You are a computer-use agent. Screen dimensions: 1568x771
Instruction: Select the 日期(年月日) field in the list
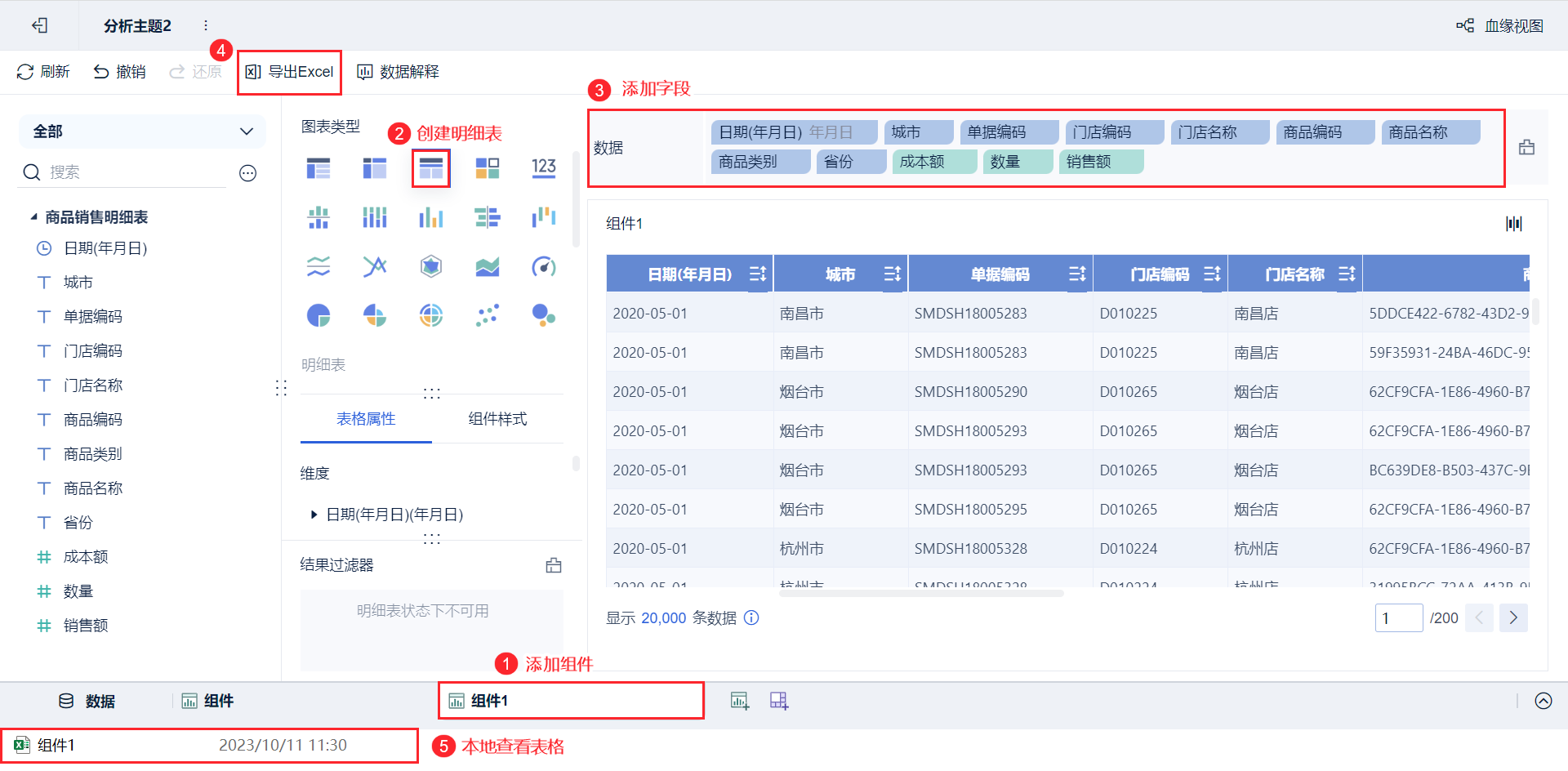(x=105, y=248)
